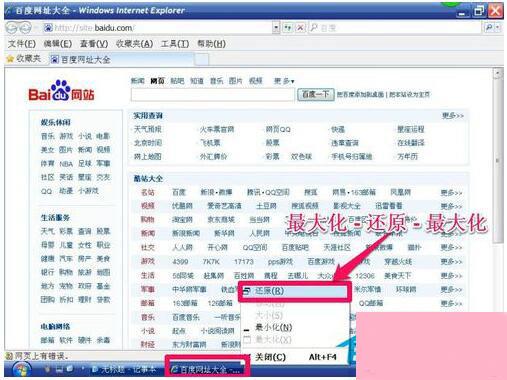Open the QQ邮箱 link
The width and height of the screenshot is (507, 380).
371,303
